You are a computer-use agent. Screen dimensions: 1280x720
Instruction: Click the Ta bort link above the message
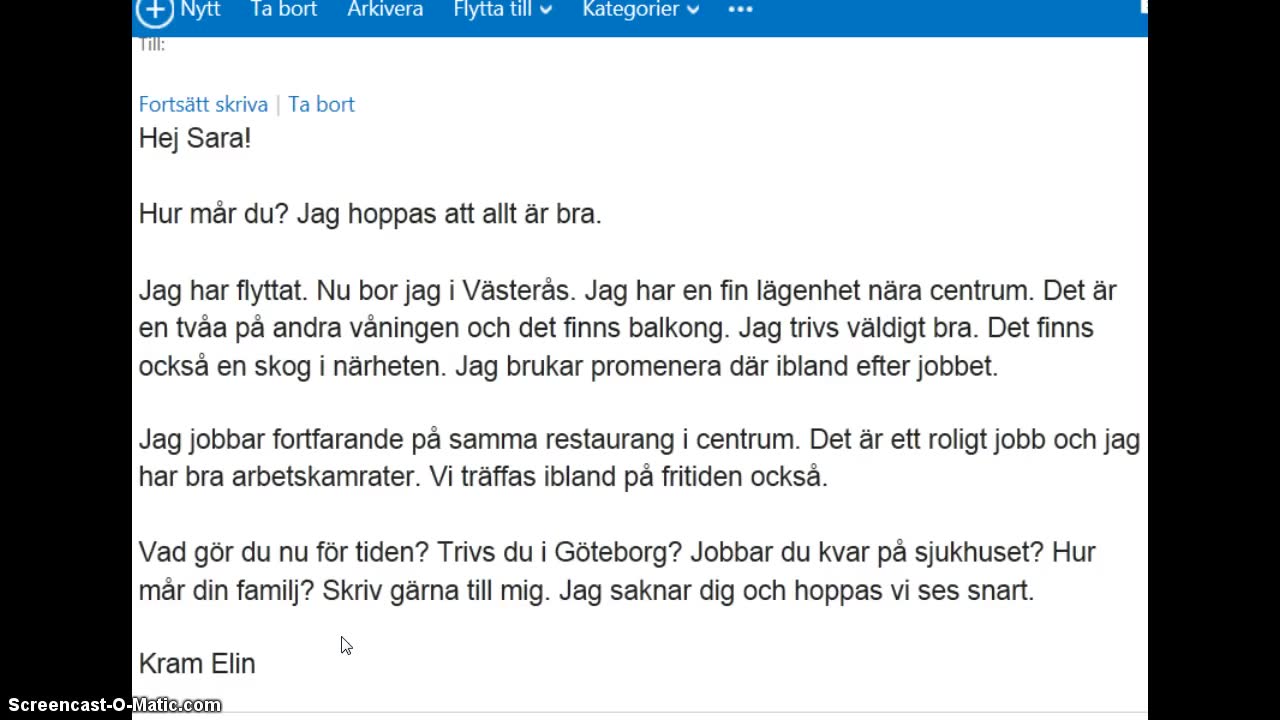pos(321,104)
